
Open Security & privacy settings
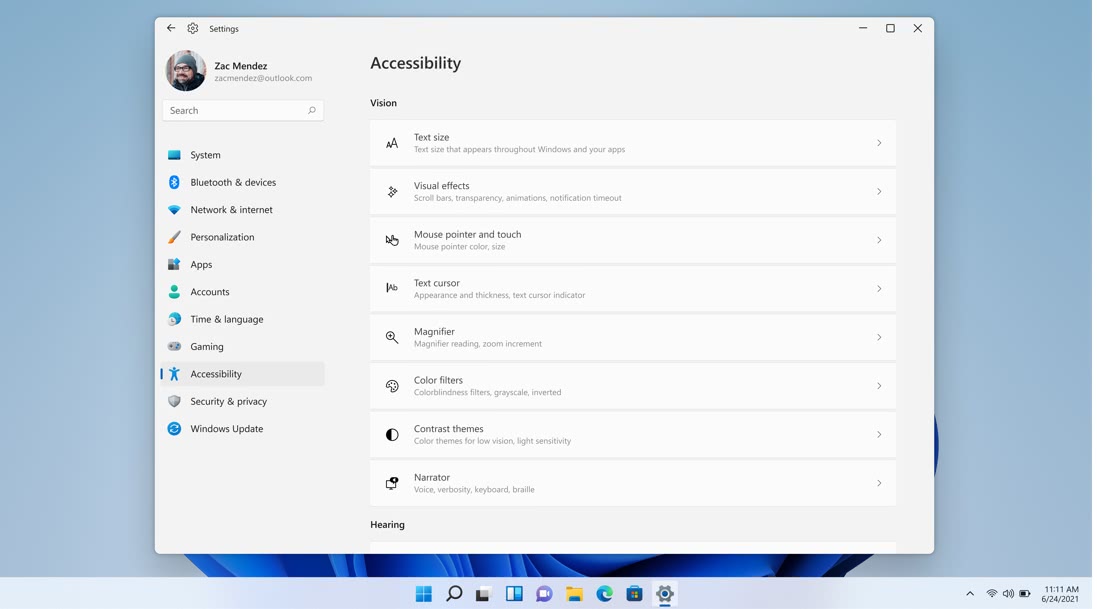coord(243,401)
